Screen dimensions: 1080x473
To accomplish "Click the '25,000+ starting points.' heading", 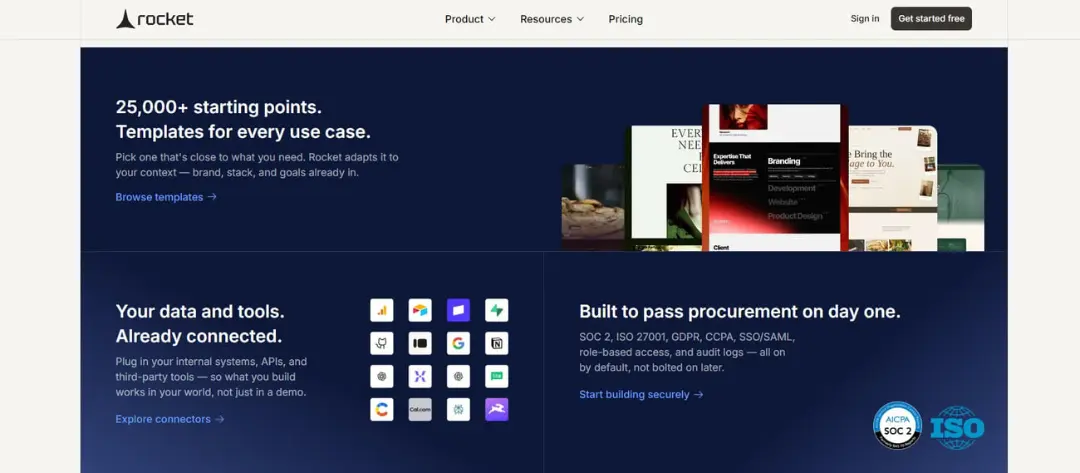I will click(219, 107).
